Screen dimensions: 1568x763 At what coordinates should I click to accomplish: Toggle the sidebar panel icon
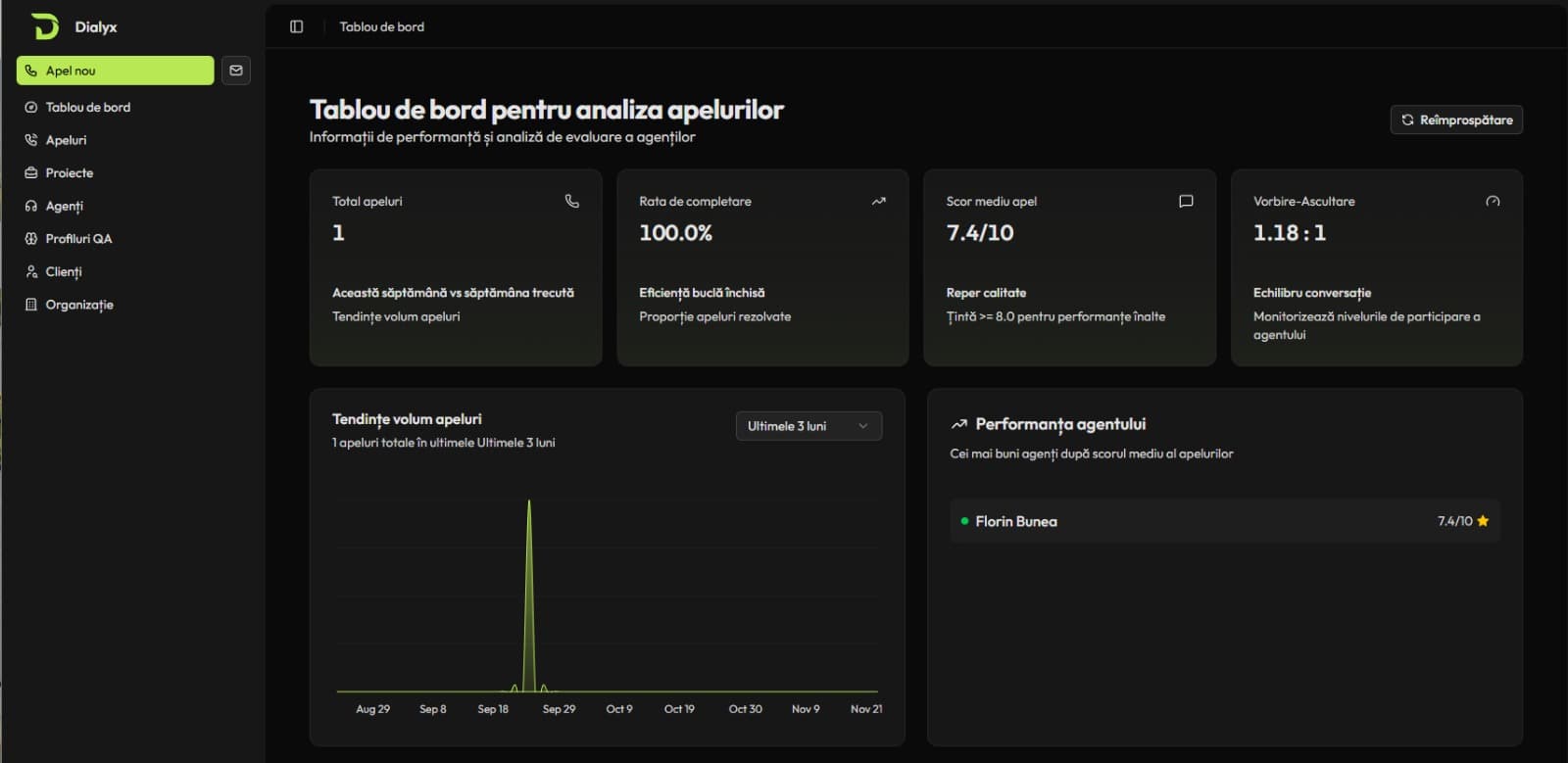tap(297, 26)
